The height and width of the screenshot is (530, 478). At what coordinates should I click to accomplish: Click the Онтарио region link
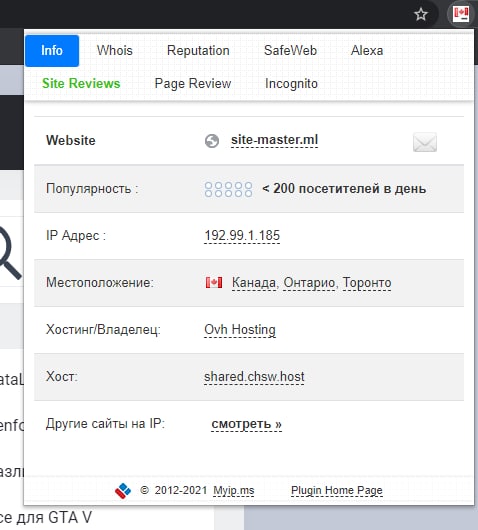309,283
